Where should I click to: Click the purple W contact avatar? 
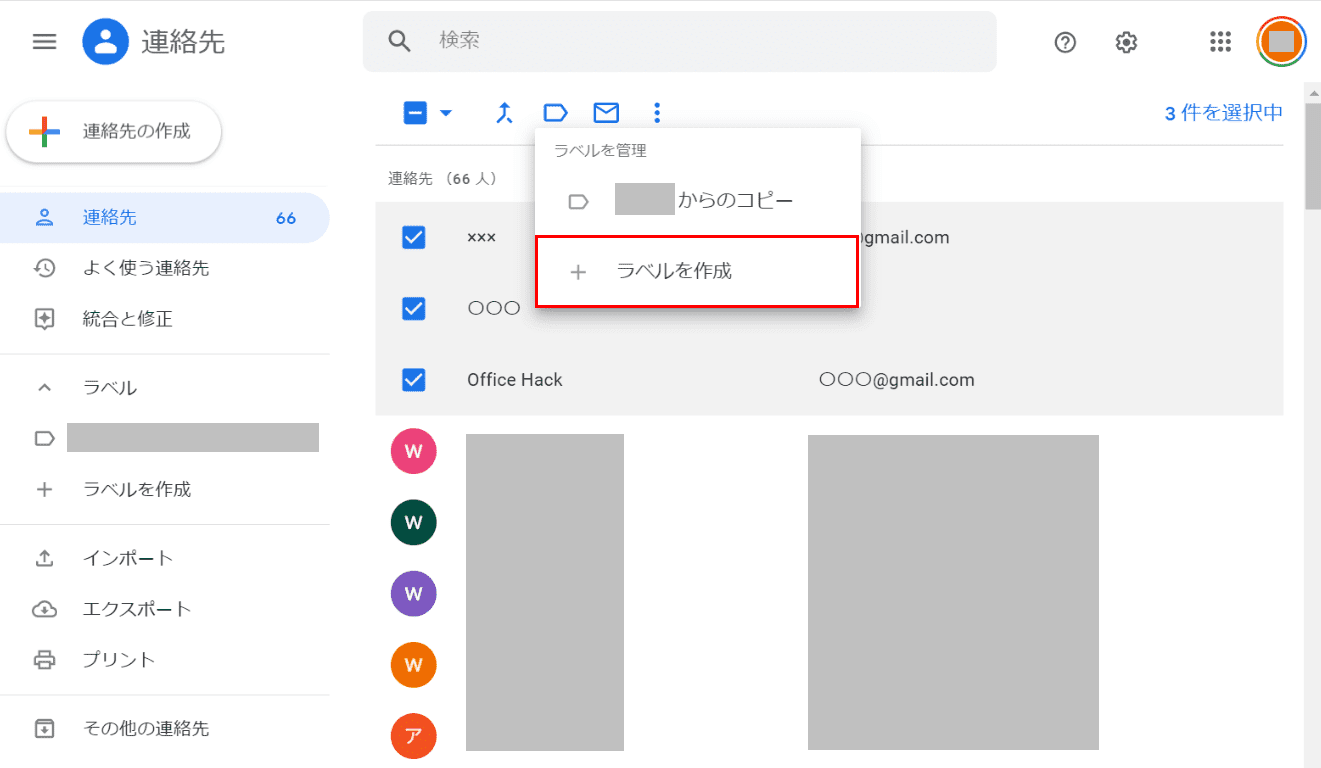click(413, 593)
